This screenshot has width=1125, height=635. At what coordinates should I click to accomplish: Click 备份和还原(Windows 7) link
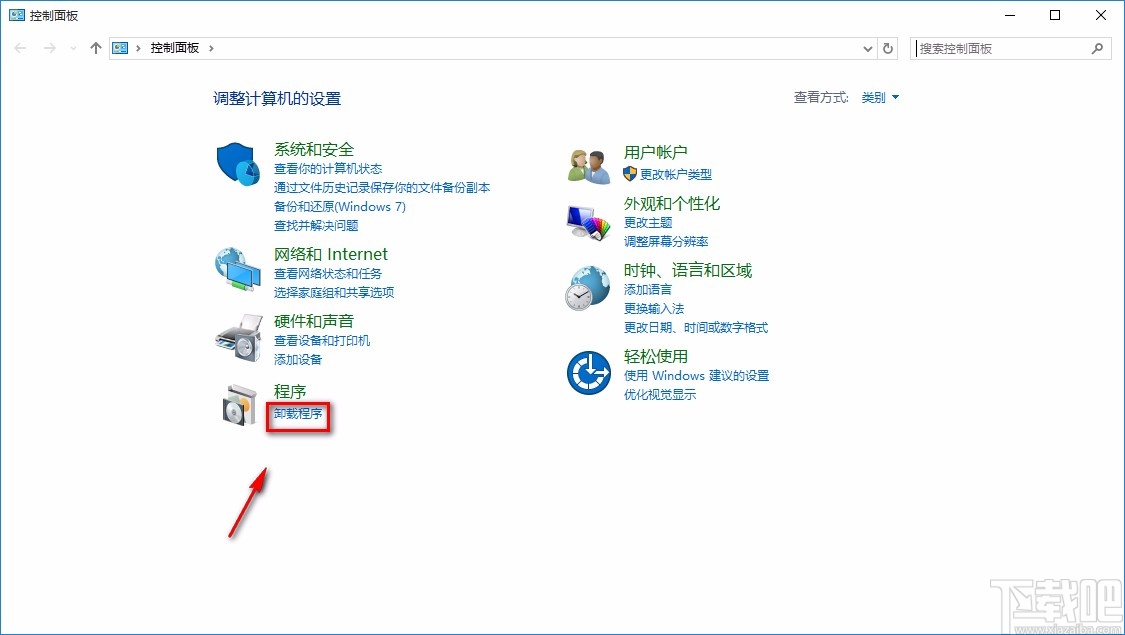point(341,206)
